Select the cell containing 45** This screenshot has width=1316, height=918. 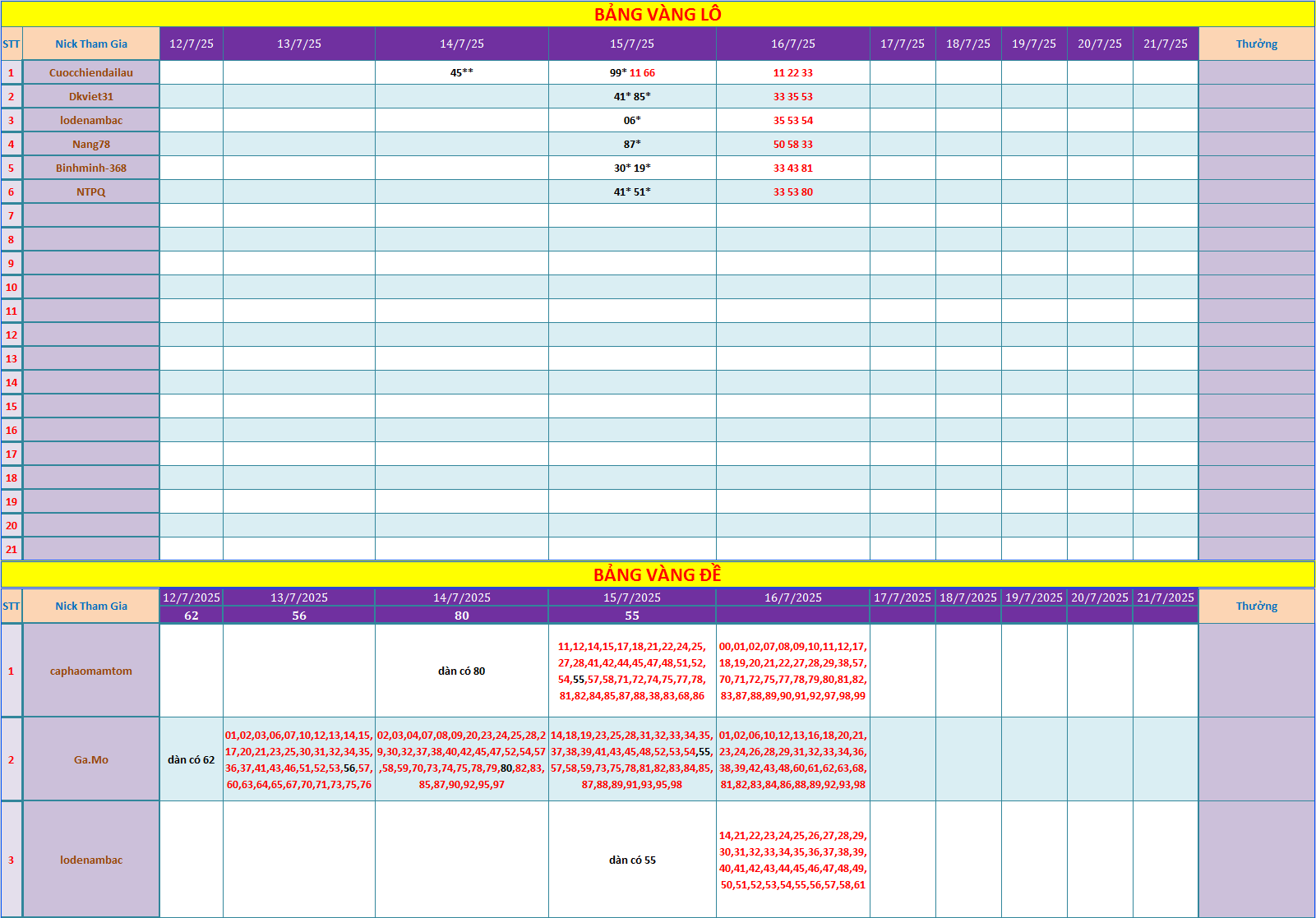pyautogui.click(x=462, y=72)
